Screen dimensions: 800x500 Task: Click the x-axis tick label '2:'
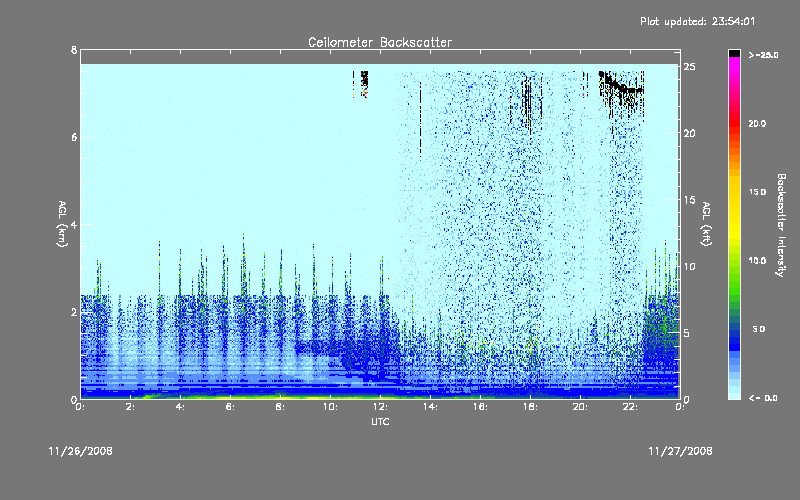(131, 407)
